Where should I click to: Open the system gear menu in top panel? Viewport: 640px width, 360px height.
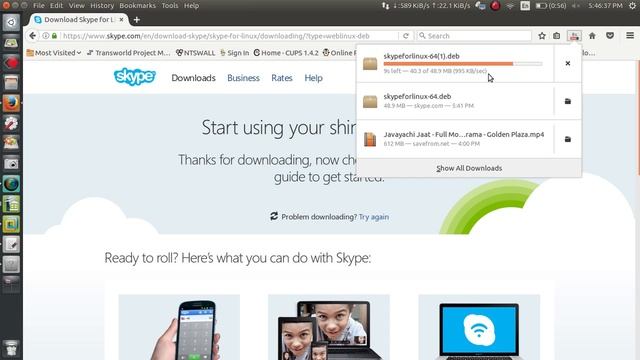coord(632,6)
